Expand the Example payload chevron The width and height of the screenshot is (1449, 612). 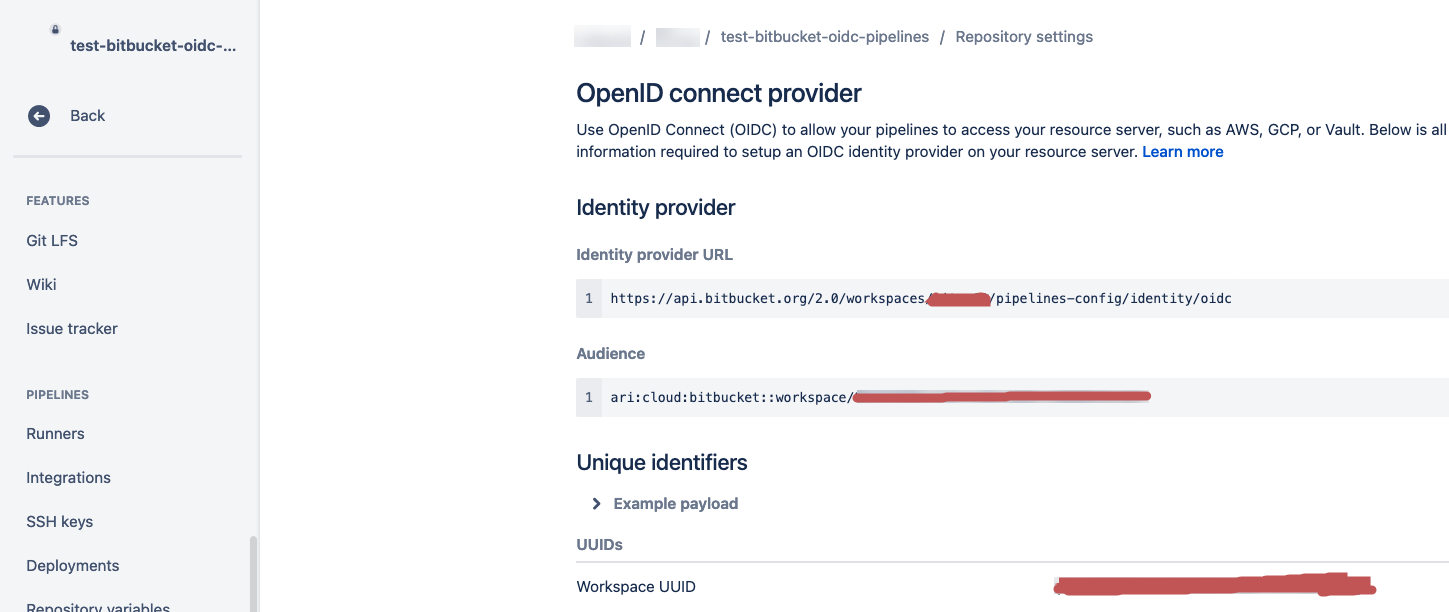(597, 504)
